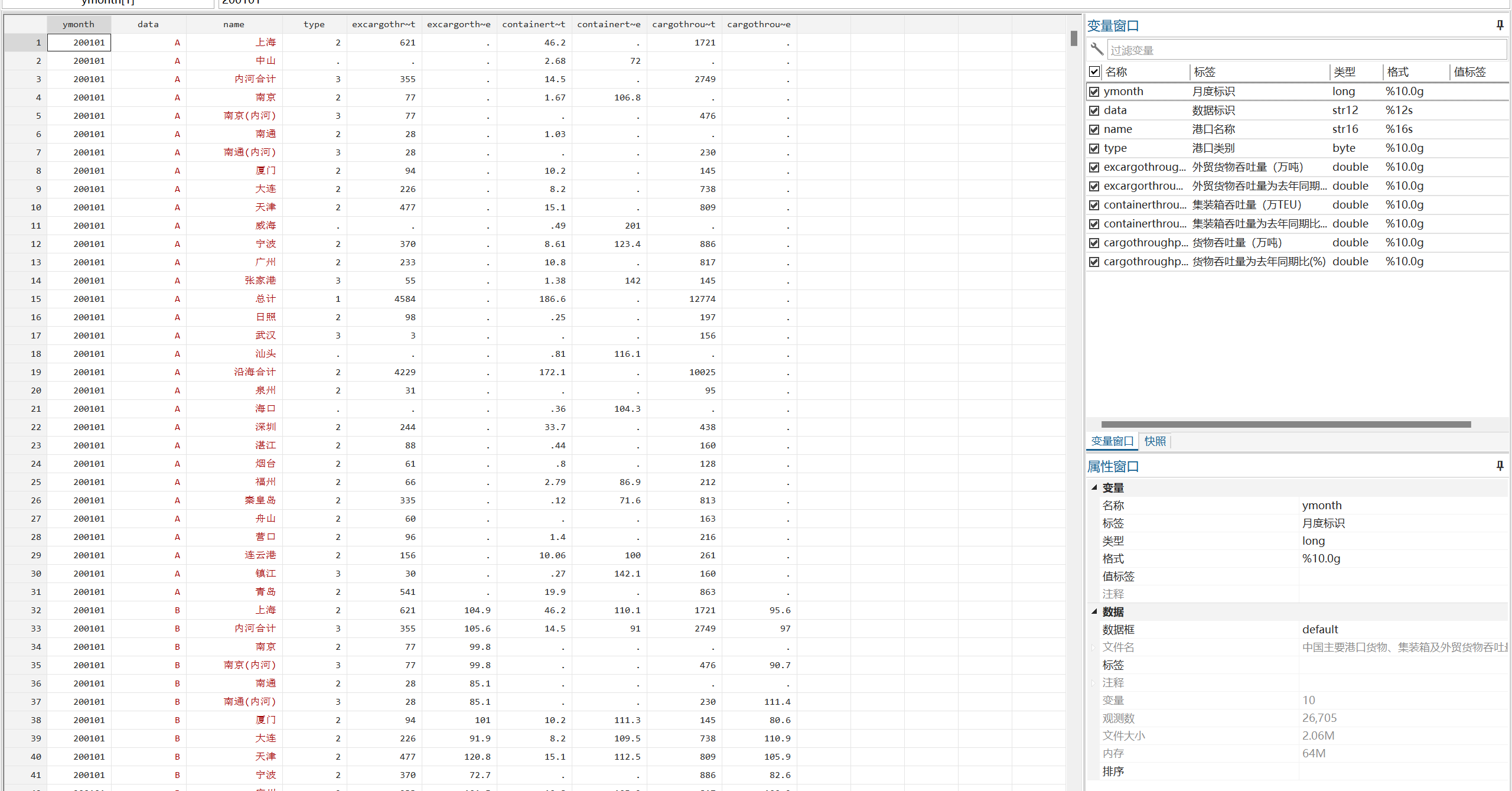Click the ymonth column header
1512x791 pixels.
(x=79, y=24)
